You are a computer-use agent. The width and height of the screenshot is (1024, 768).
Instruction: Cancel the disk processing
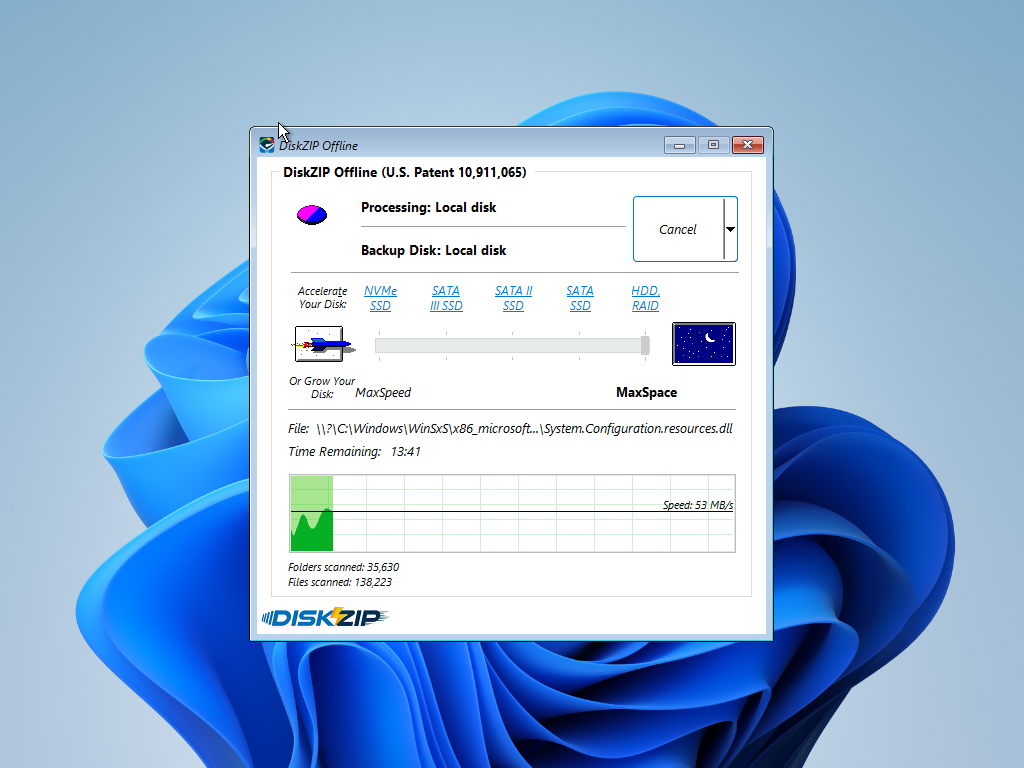(678, 229)
